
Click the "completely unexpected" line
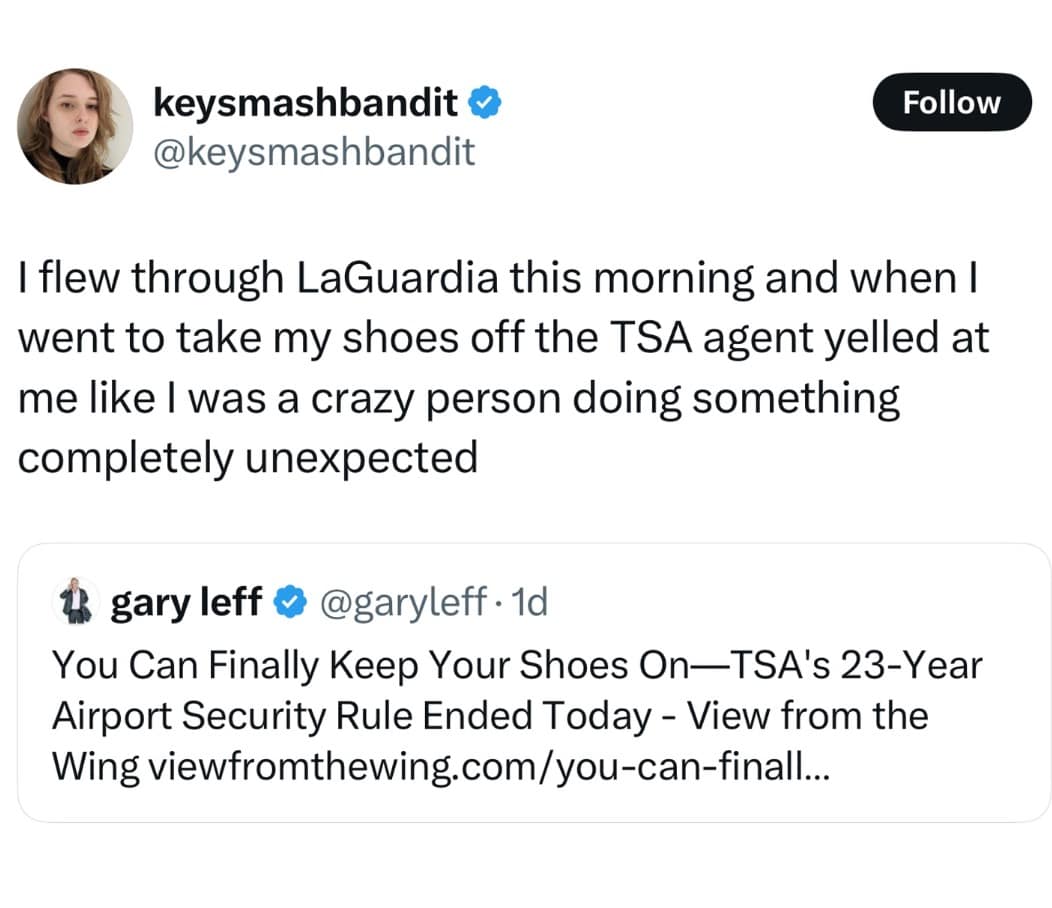tap(247, 457)
